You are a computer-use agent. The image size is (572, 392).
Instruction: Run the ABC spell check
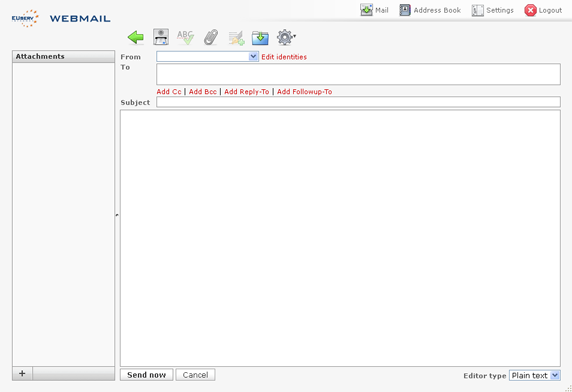click(185, 37)
